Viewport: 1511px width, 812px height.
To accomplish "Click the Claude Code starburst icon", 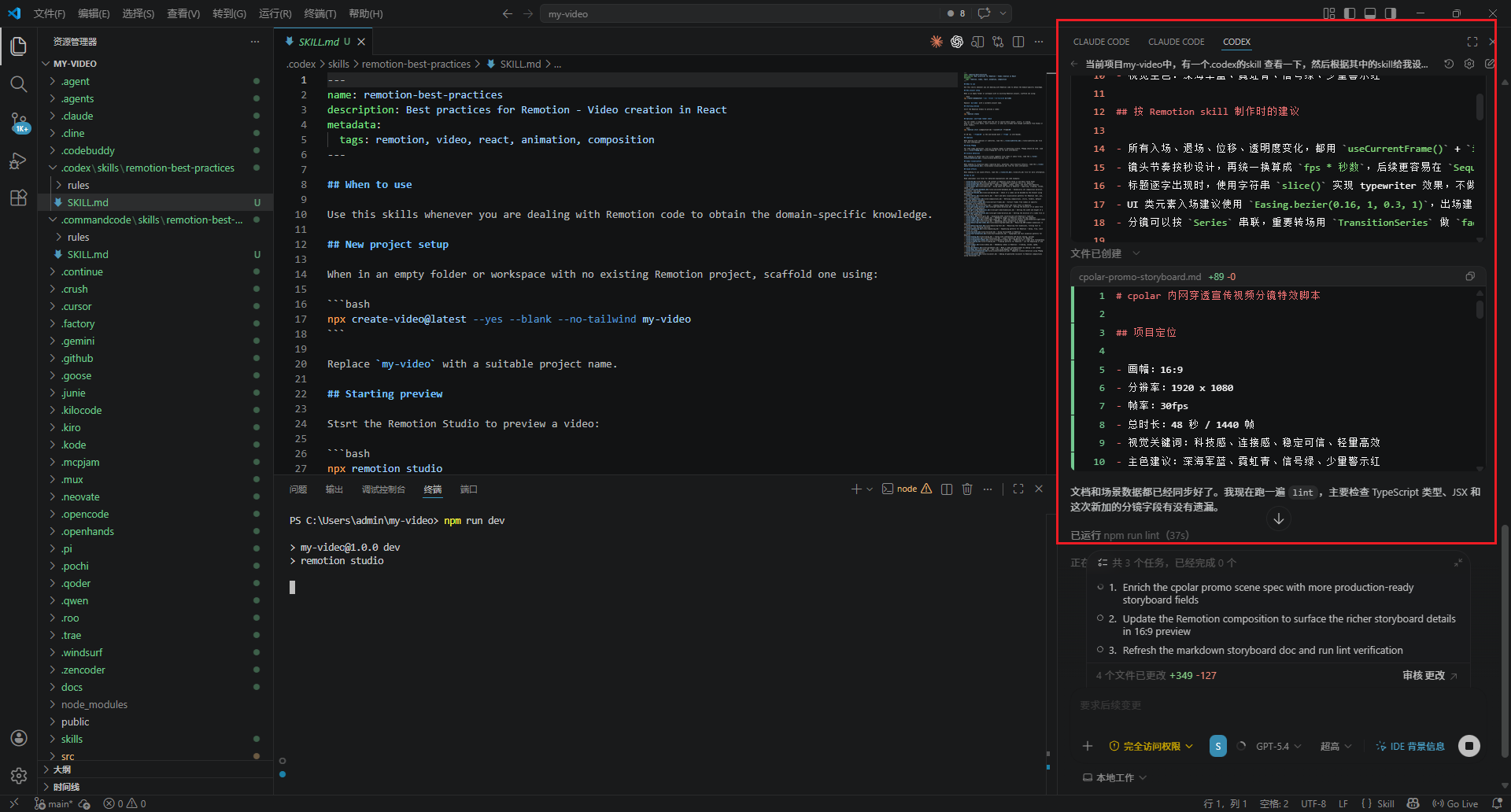I will 937,42.
